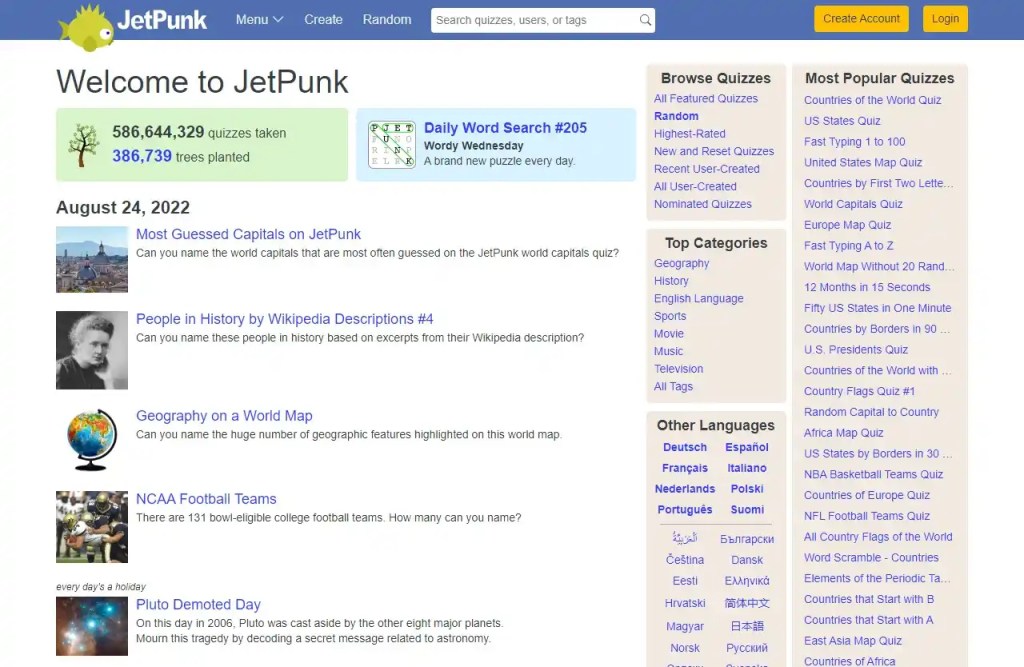Image resolution: width=1024 pixels, height=667 pixels.
Task: Open People in History by Wikipedia Descriptions #4
Action: (x=285, y=319)
